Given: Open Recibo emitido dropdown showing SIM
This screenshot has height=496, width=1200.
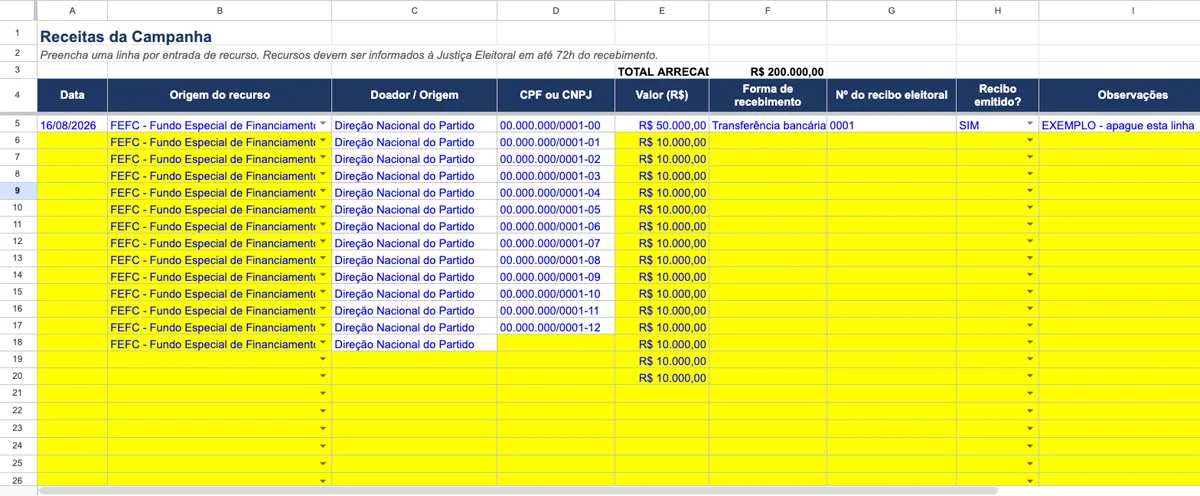Looking at the screenshot, I should tap(1030, 125).
